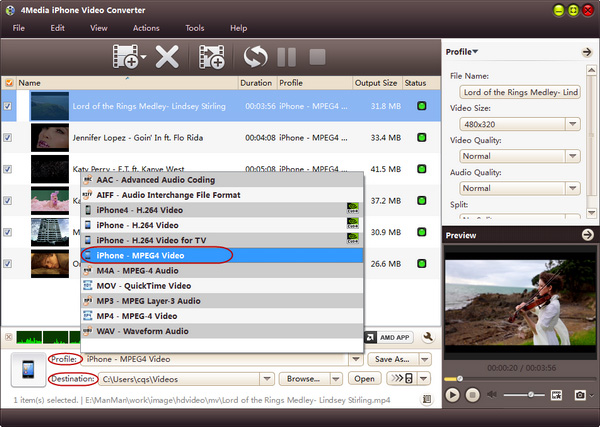Open settings with the wrench icon
Screen dimensions: 600x427
pyautogui.click(x=428, y=338)
